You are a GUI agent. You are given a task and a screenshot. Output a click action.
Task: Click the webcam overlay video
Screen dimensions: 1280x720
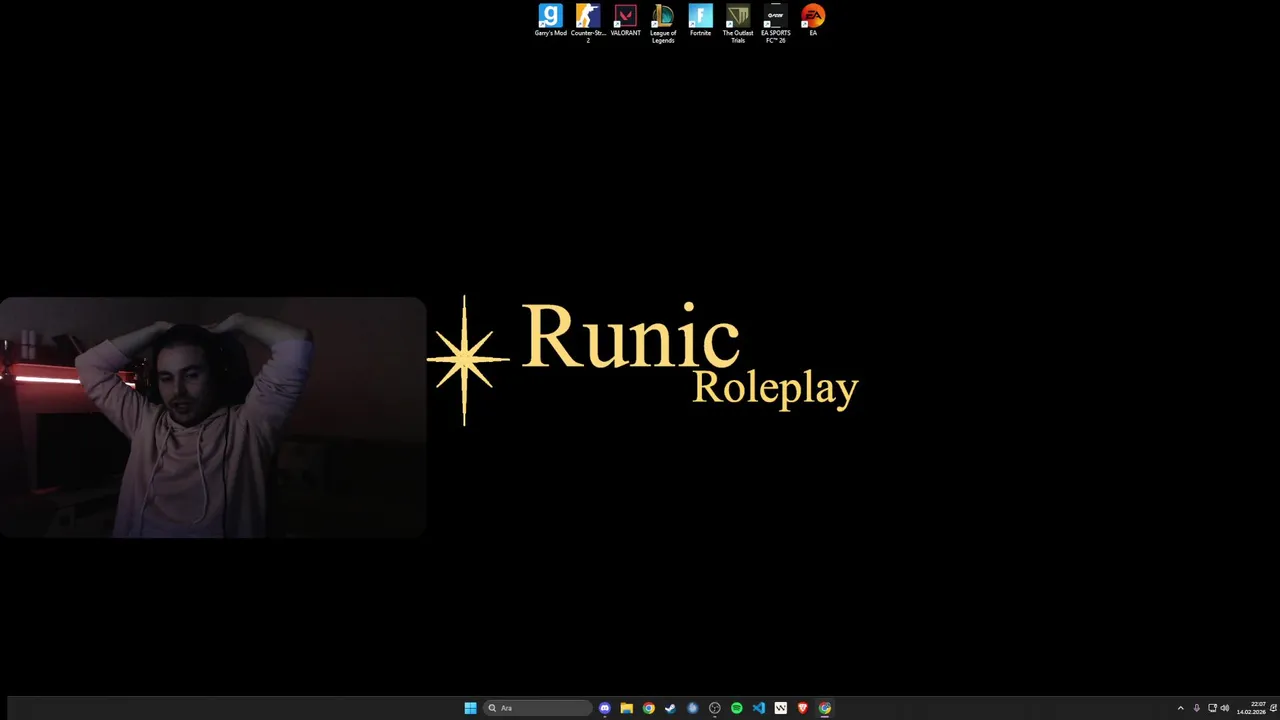tap(213, 417)
